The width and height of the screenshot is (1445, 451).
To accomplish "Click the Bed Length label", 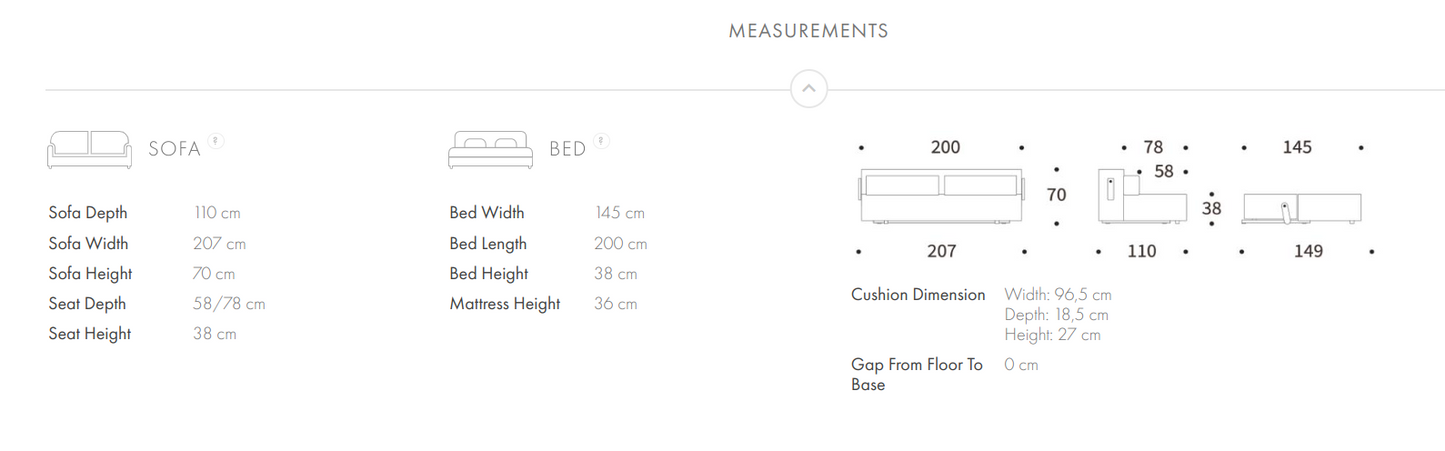I will [488, 243].
